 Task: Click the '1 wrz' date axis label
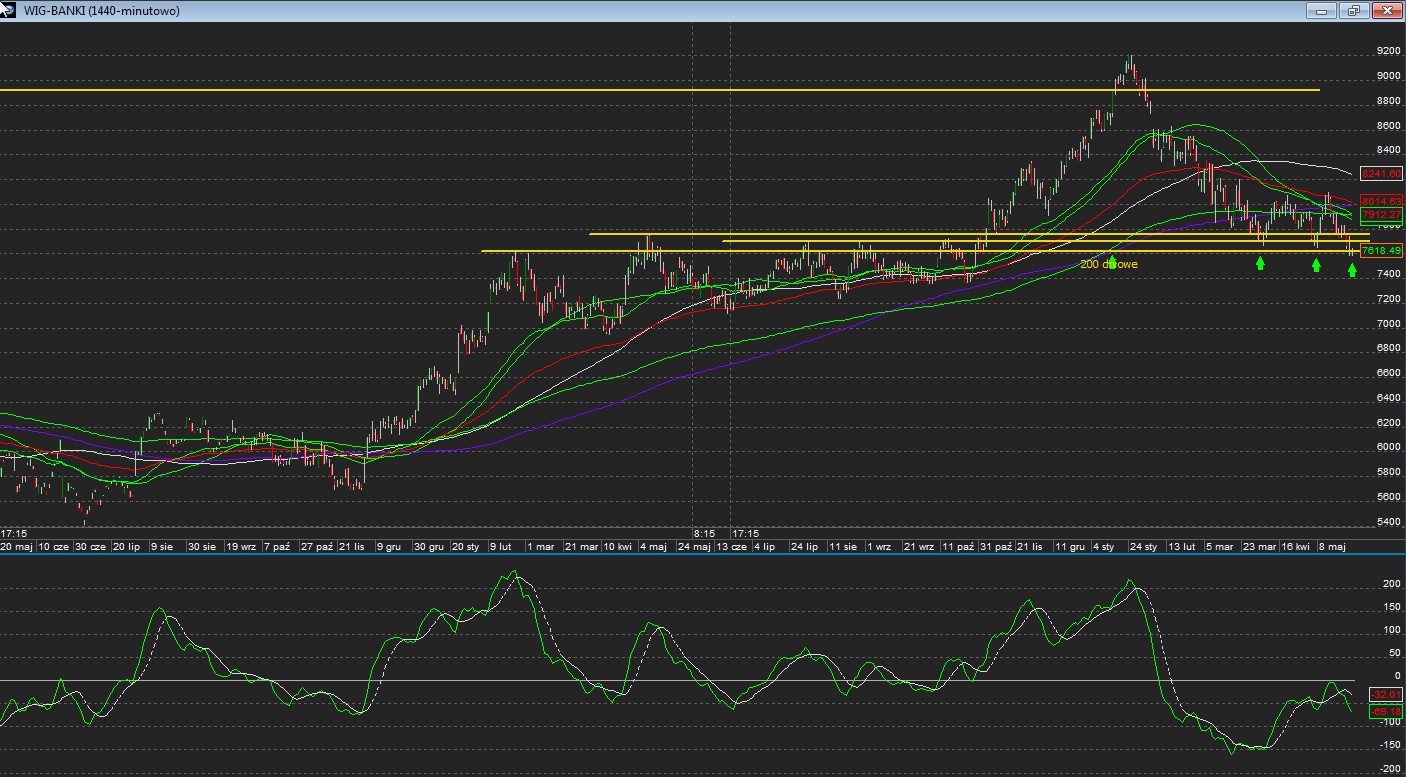879,547
